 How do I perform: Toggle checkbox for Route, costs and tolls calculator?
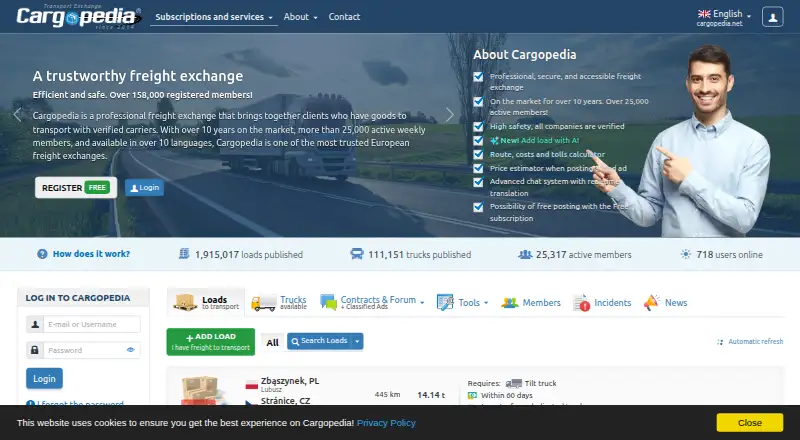pyautogui.click(x=478, y=154)
